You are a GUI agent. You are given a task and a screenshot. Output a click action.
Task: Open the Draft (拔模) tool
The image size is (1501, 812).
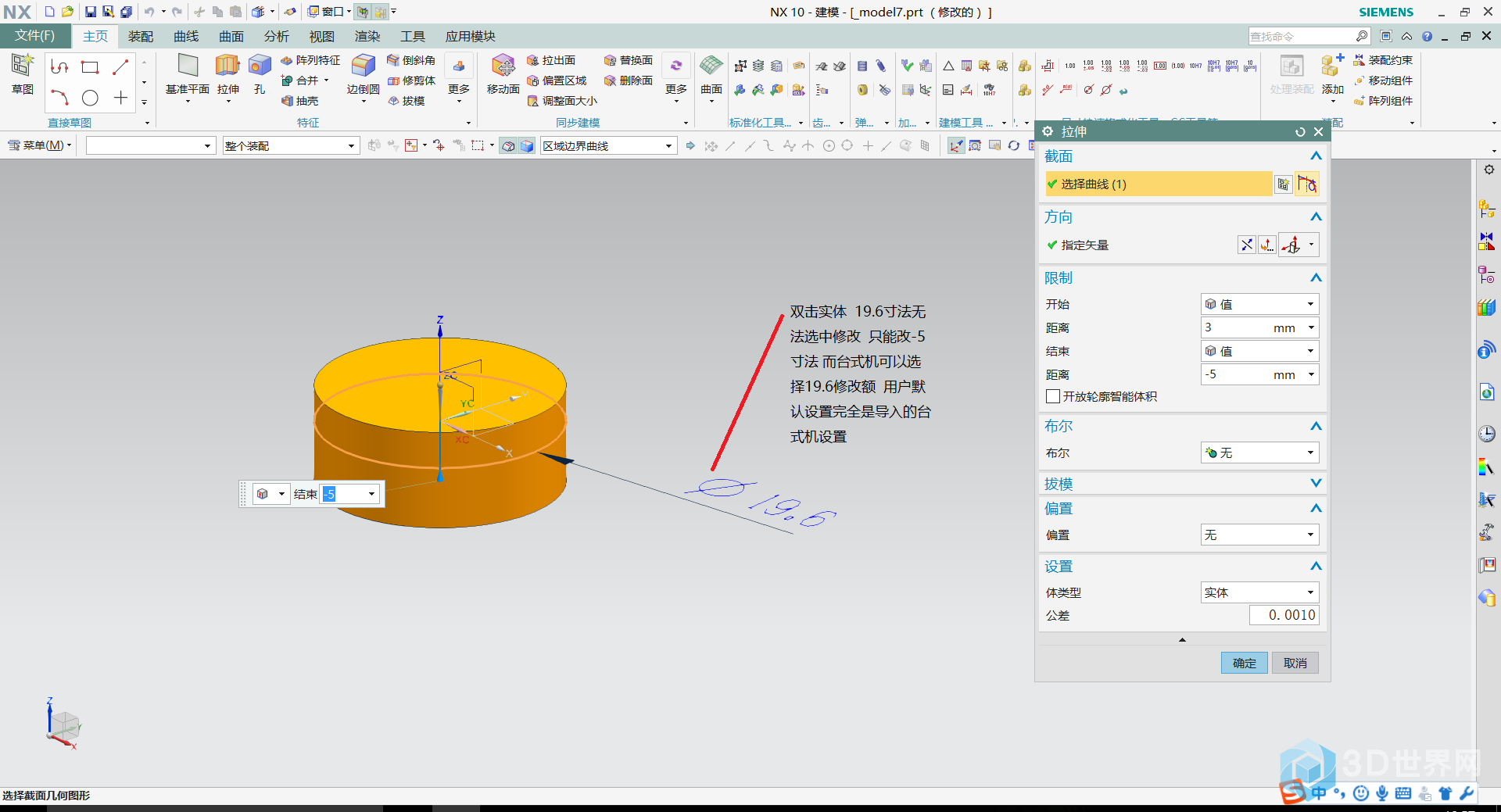point(407,101)
